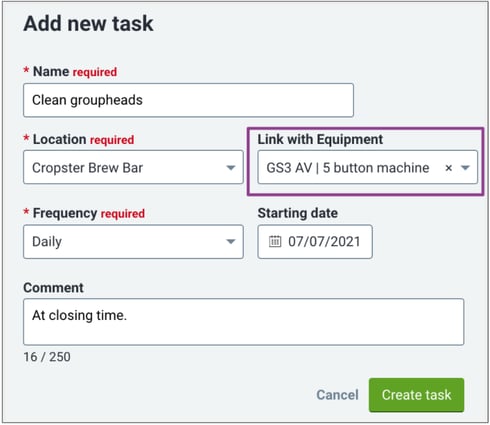490x425 pixels.
Task: Click the 16 / 250 character counter
Action: 47,357
